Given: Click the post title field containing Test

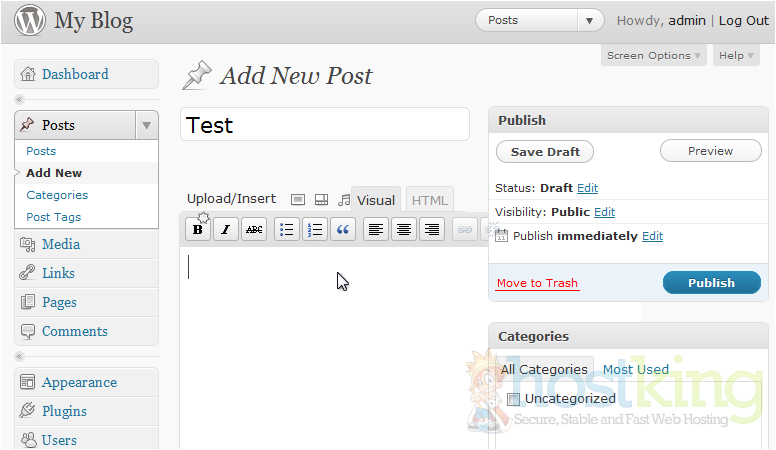Looking at the screenshot, I should (325, 125).
